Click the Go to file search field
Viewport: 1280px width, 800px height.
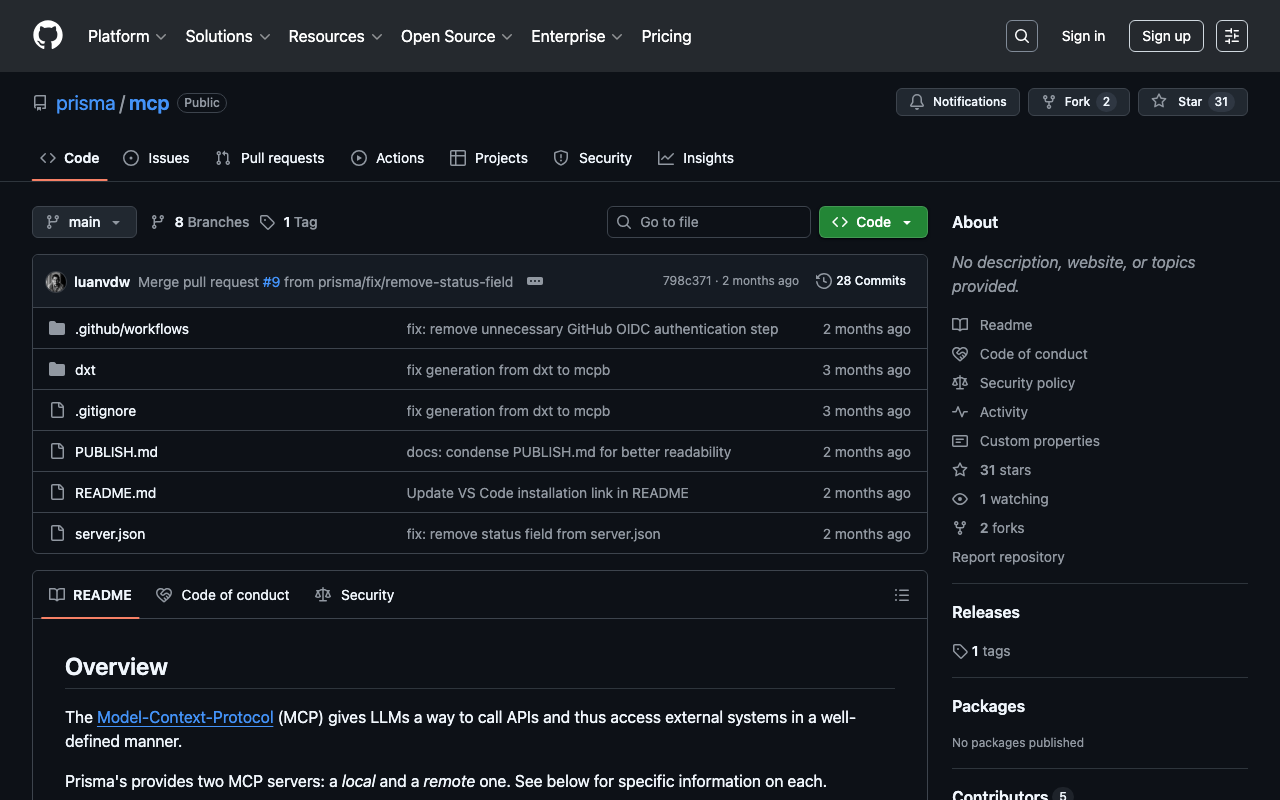pyautogui.click(x=709, y=222)
